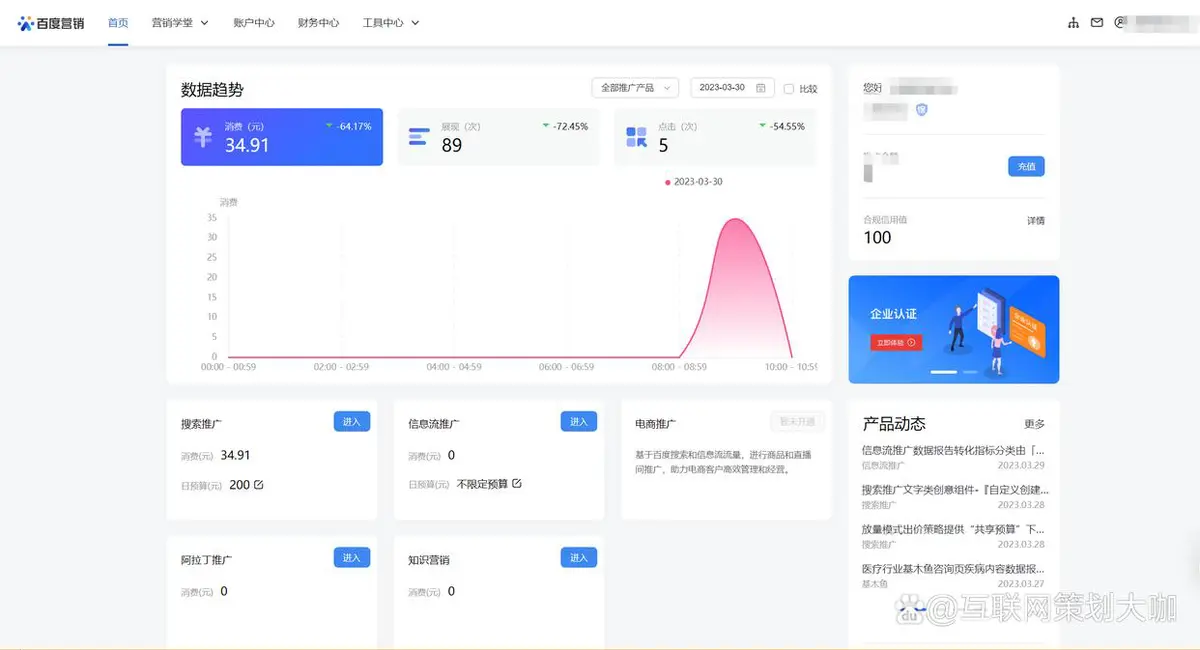The image size is (1200, 650).
Task: Click the calendar icon in date field
Action: pyautogui.click(x=761, y=88)
